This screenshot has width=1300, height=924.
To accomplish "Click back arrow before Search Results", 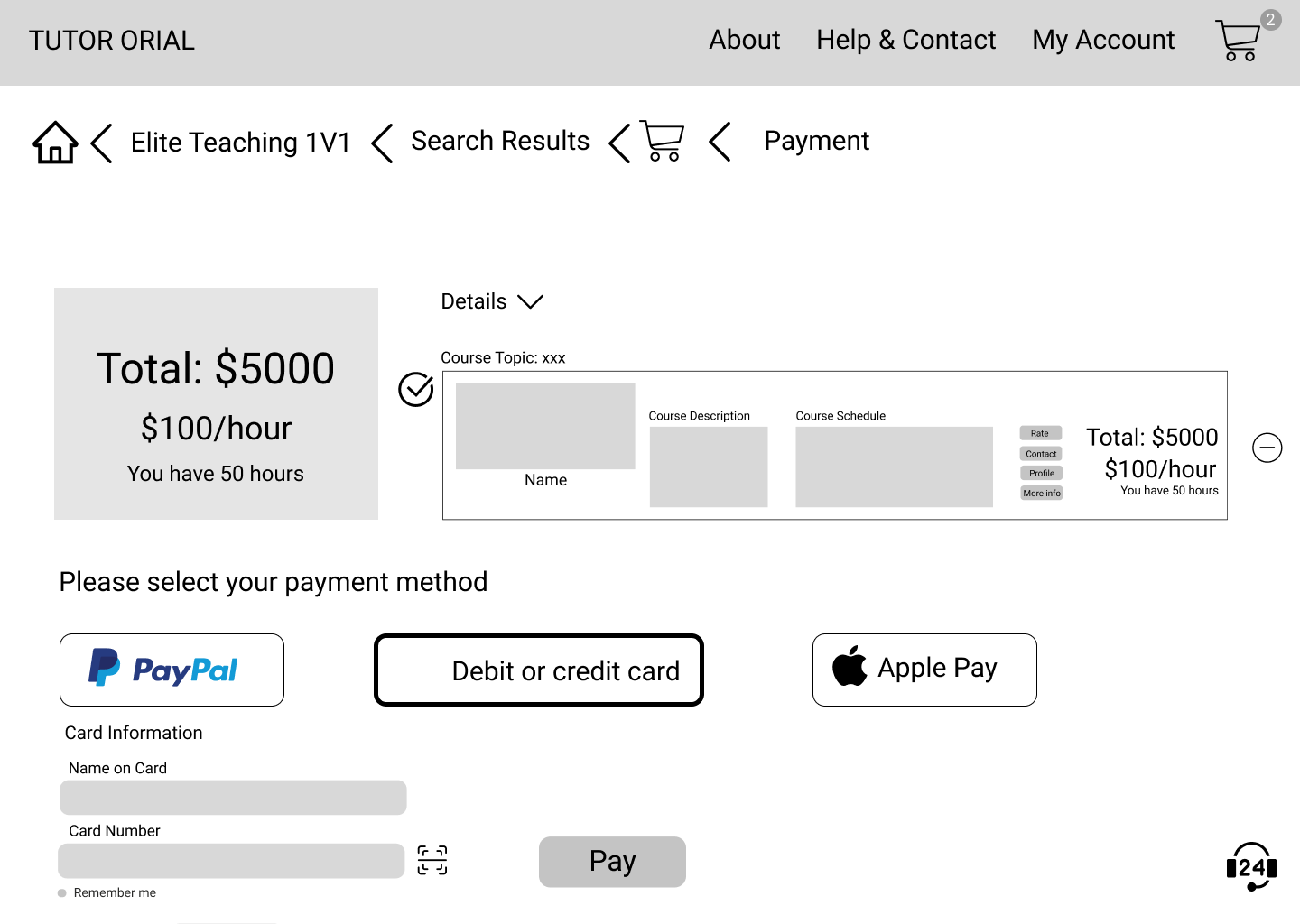I will pos(382,143).
